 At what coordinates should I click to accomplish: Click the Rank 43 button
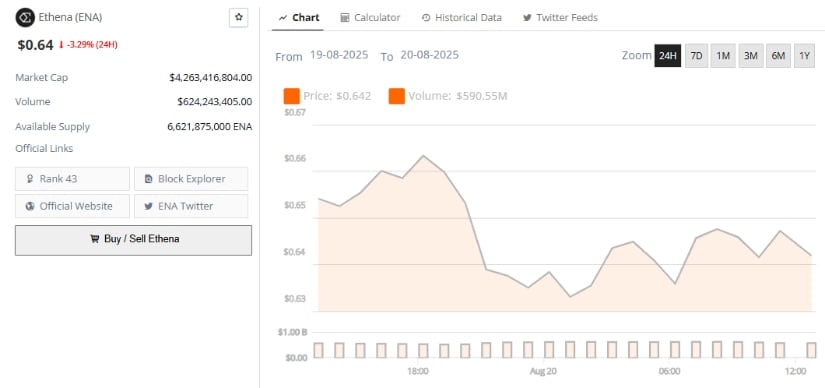coord(72,178)
